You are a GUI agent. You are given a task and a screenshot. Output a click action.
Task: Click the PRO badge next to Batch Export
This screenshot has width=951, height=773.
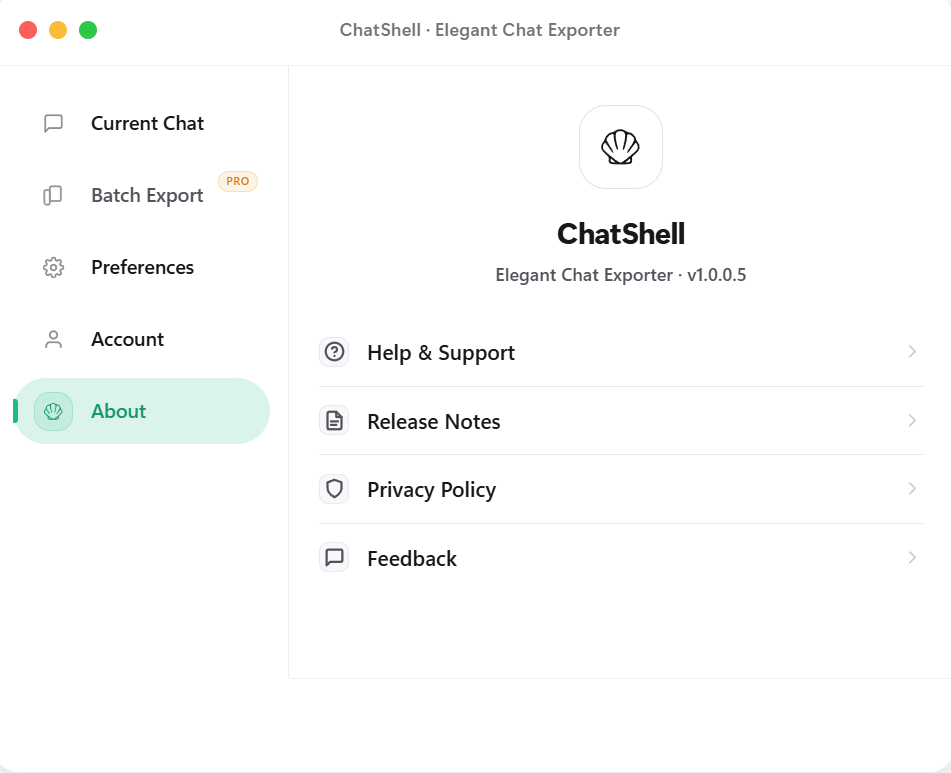[x=238, y=181]
